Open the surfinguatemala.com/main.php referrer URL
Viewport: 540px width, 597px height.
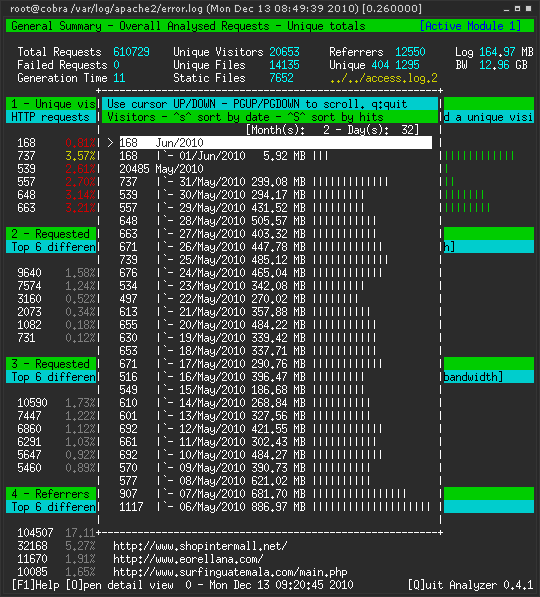pyautogui.click(x=230, y=572)
